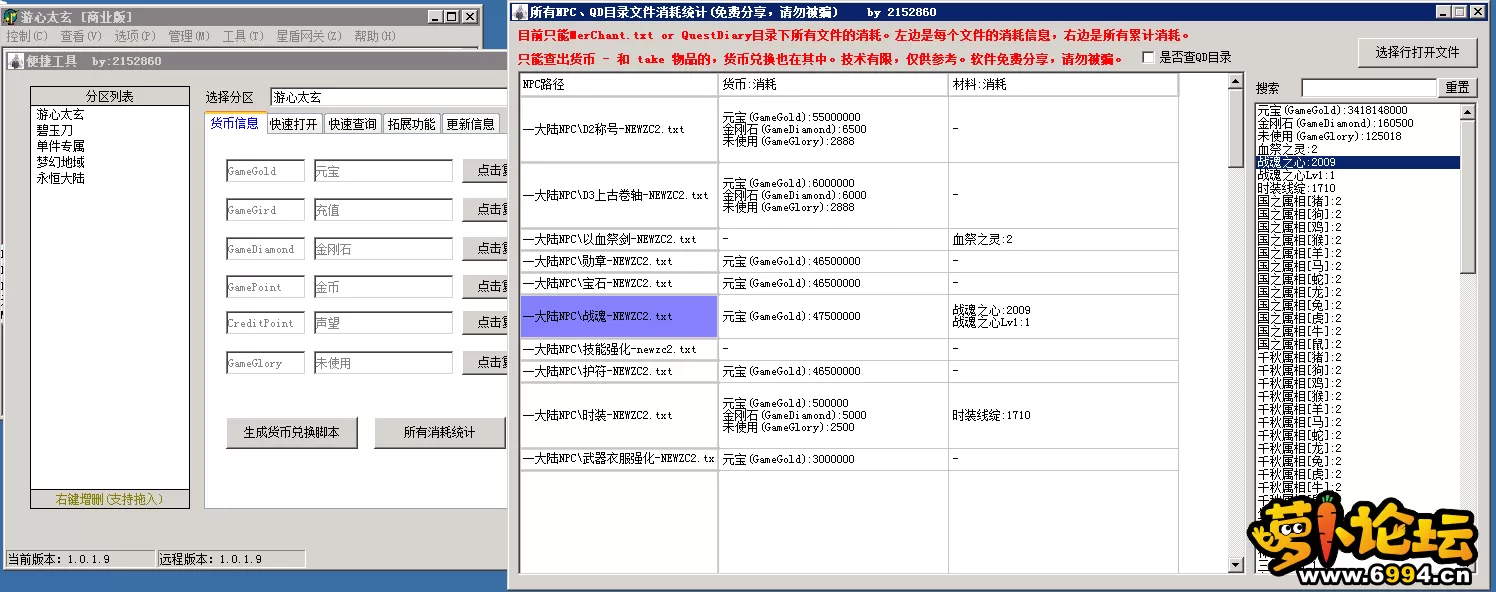The image size is (1496, 592).
Task: Click the 时装线绽:1710 material cell in table
Action: pyautogui.click(x=1063, y=415)
